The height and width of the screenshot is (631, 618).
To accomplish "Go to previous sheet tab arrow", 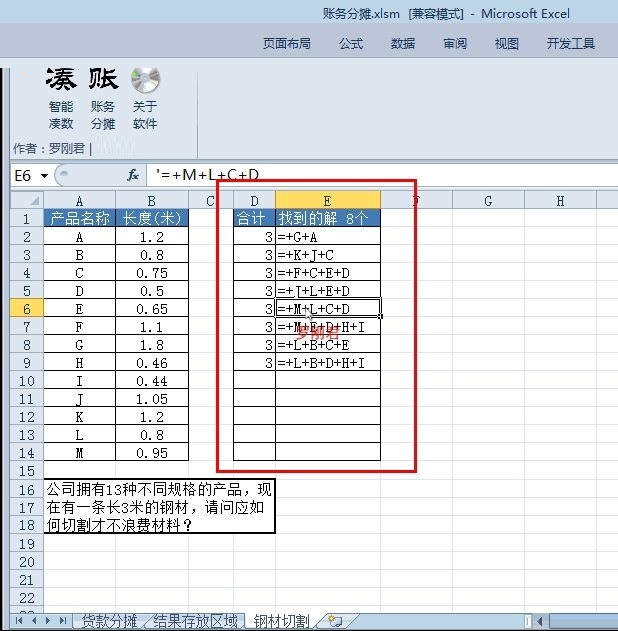I will pos(34,620).
